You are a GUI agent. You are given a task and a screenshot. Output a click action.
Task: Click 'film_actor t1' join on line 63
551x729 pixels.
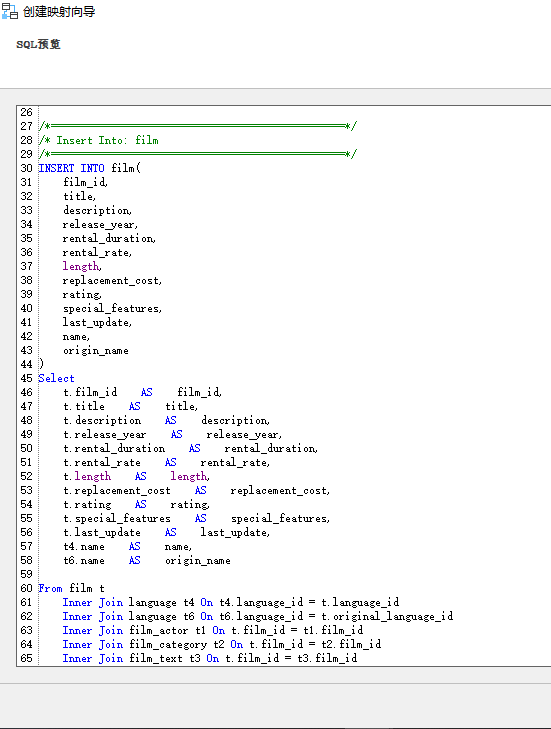coord(167,630)
